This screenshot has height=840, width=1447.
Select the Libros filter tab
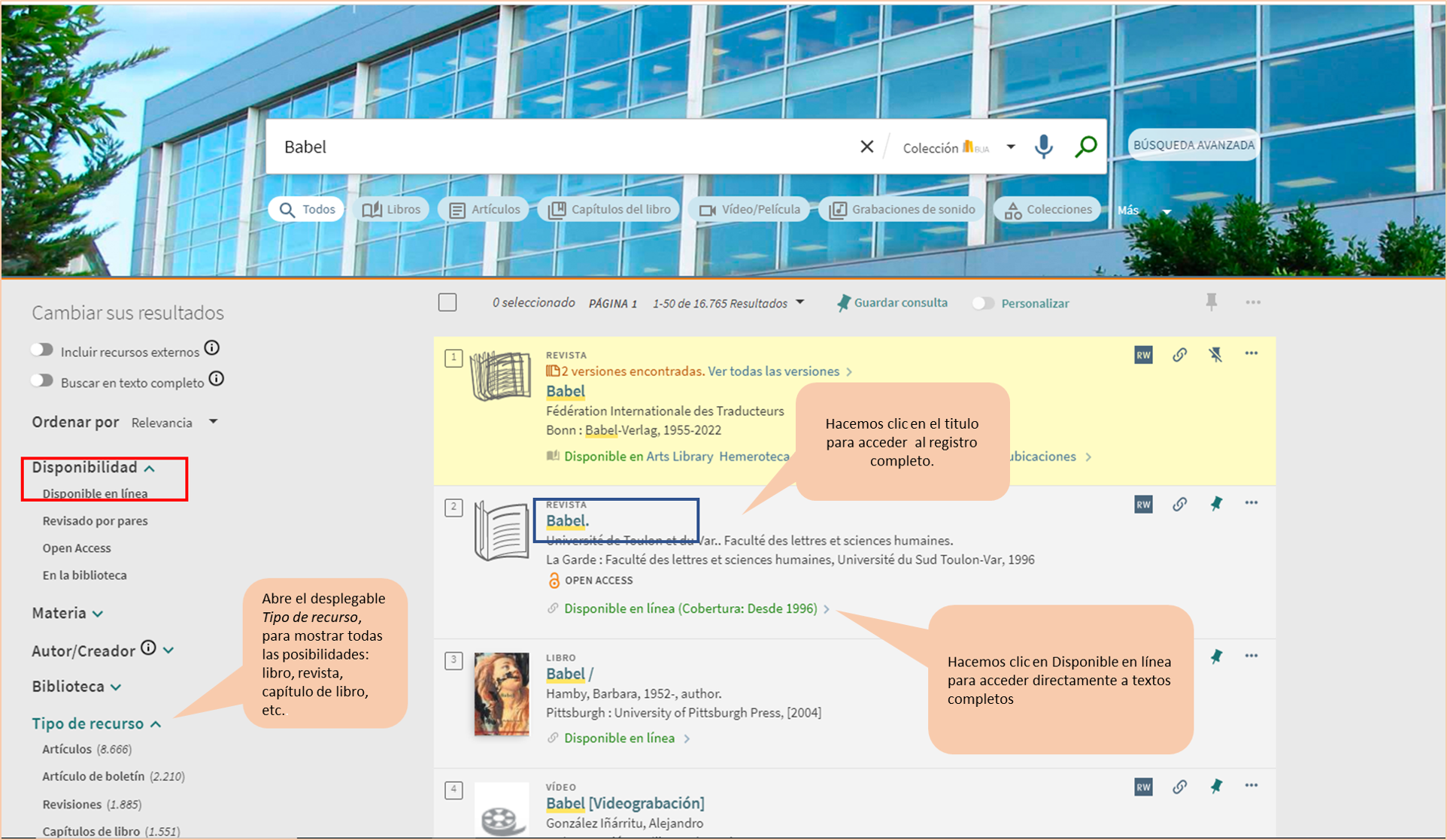[x=391, y=210]
